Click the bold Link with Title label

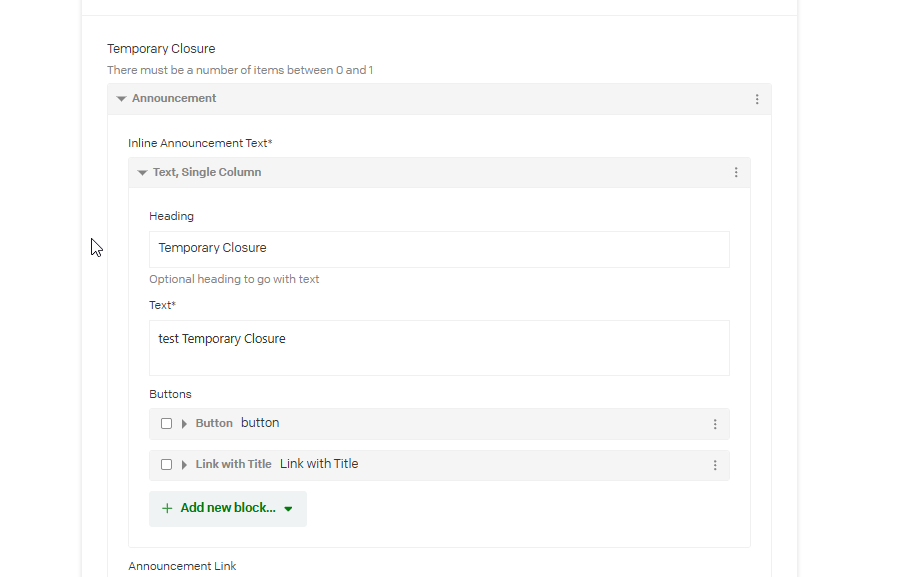pyautogui.click(x=233, y=464)
